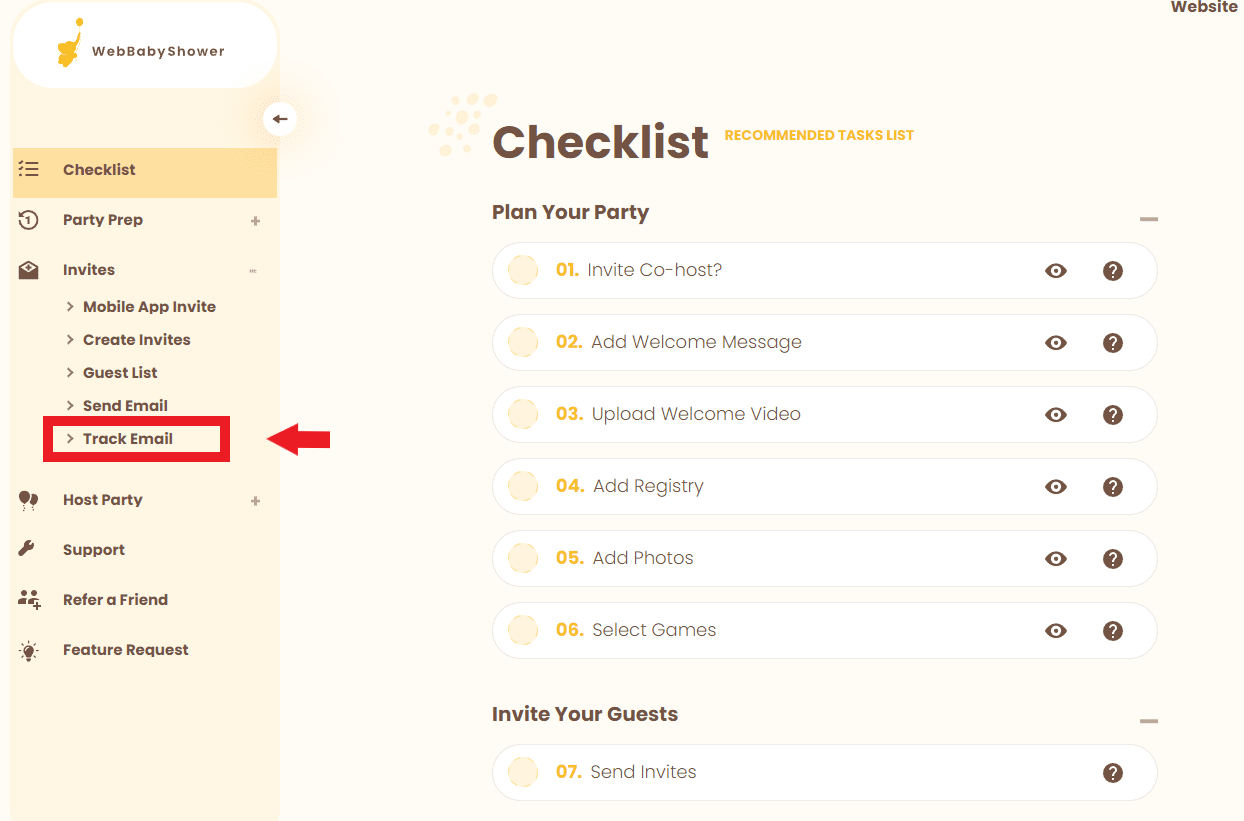Expand the Host Party sidebar section
Image resolution: width=1244 pixels, height=821 pixels.
pyautogui.click(x=255, y=500)
